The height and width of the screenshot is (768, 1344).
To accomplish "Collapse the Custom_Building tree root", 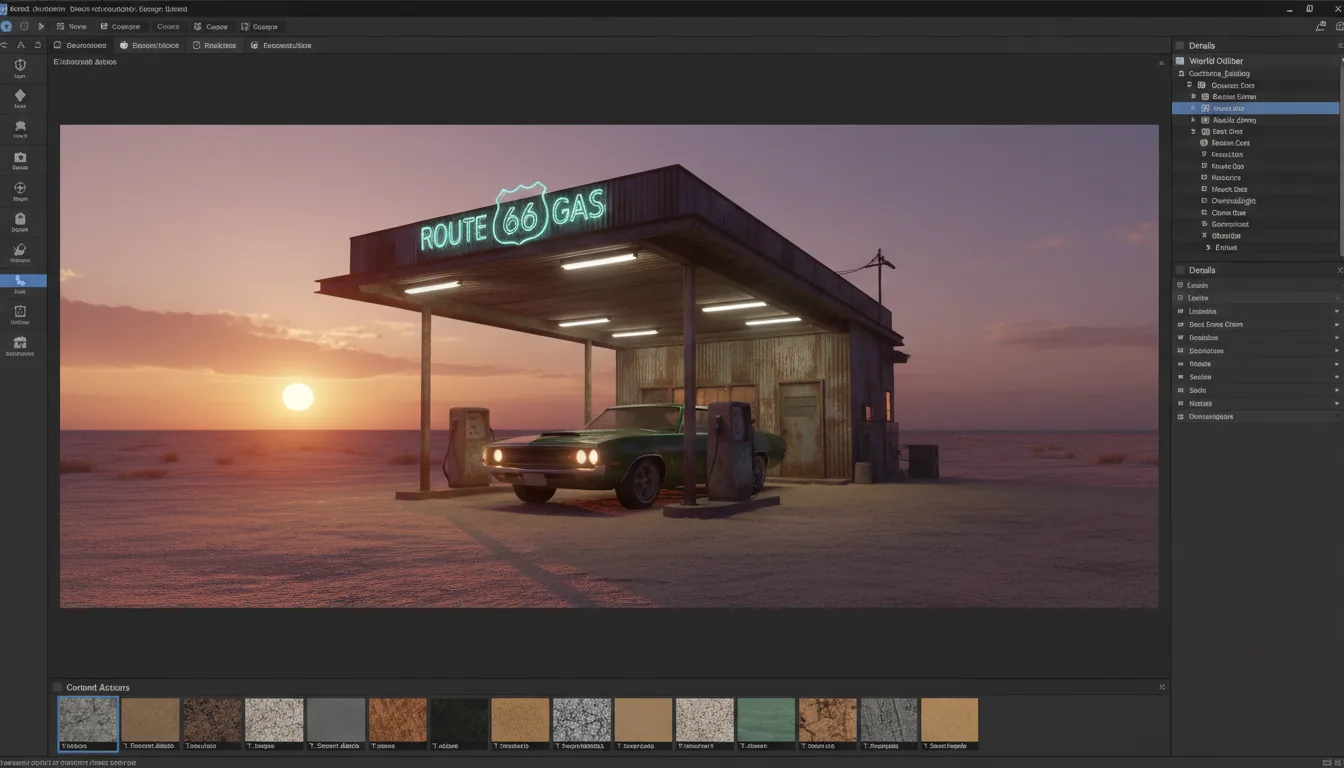I will click(x=1180, y=72).
